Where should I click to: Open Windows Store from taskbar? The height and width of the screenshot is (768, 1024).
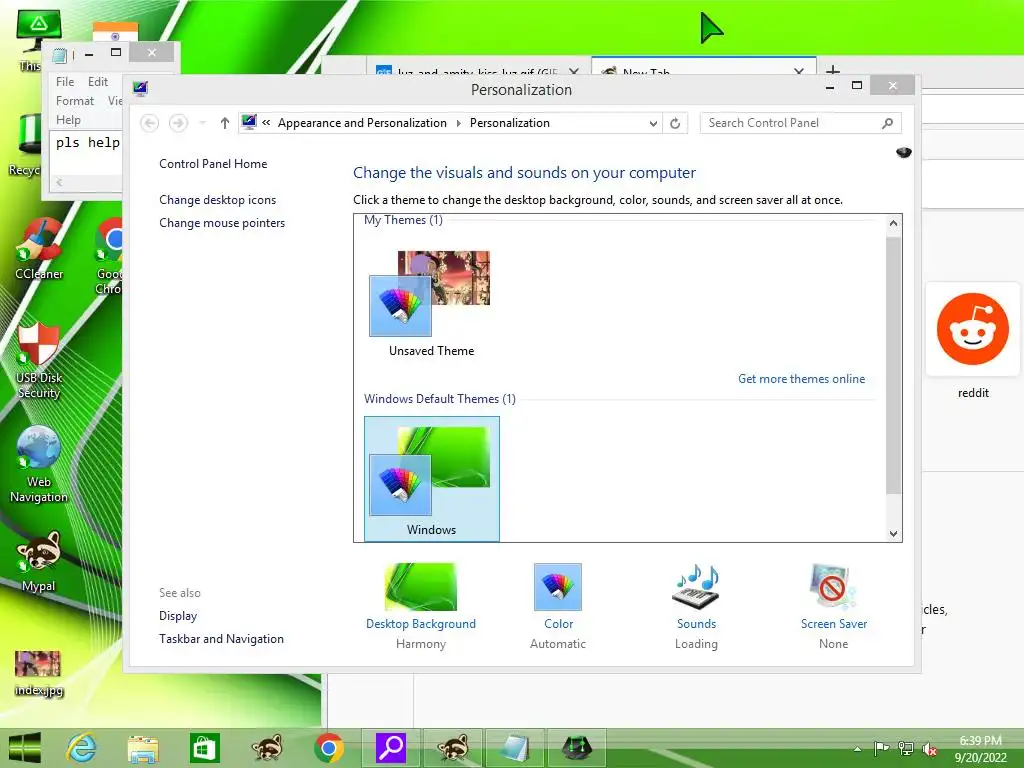point(204,748)
